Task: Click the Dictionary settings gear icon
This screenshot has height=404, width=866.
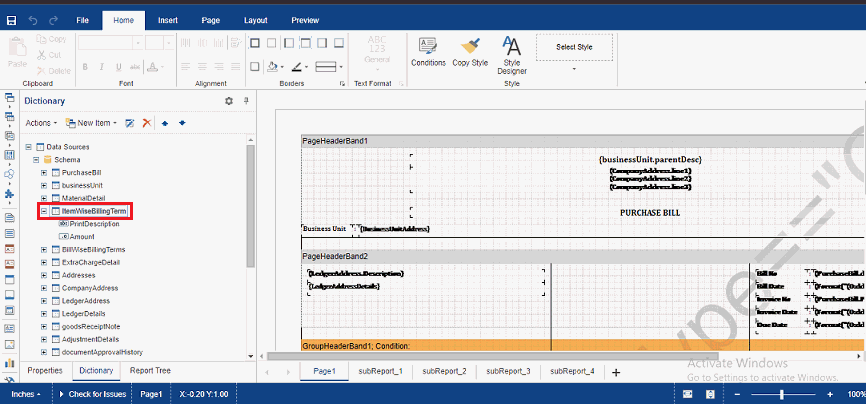Action: click(228, 101)
